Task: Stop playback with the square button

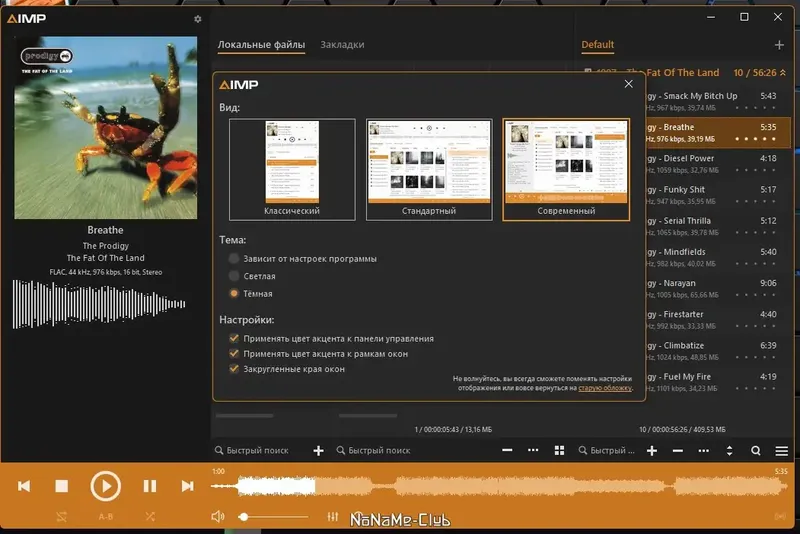Action: pyautogui.click(x=62, y=486)
